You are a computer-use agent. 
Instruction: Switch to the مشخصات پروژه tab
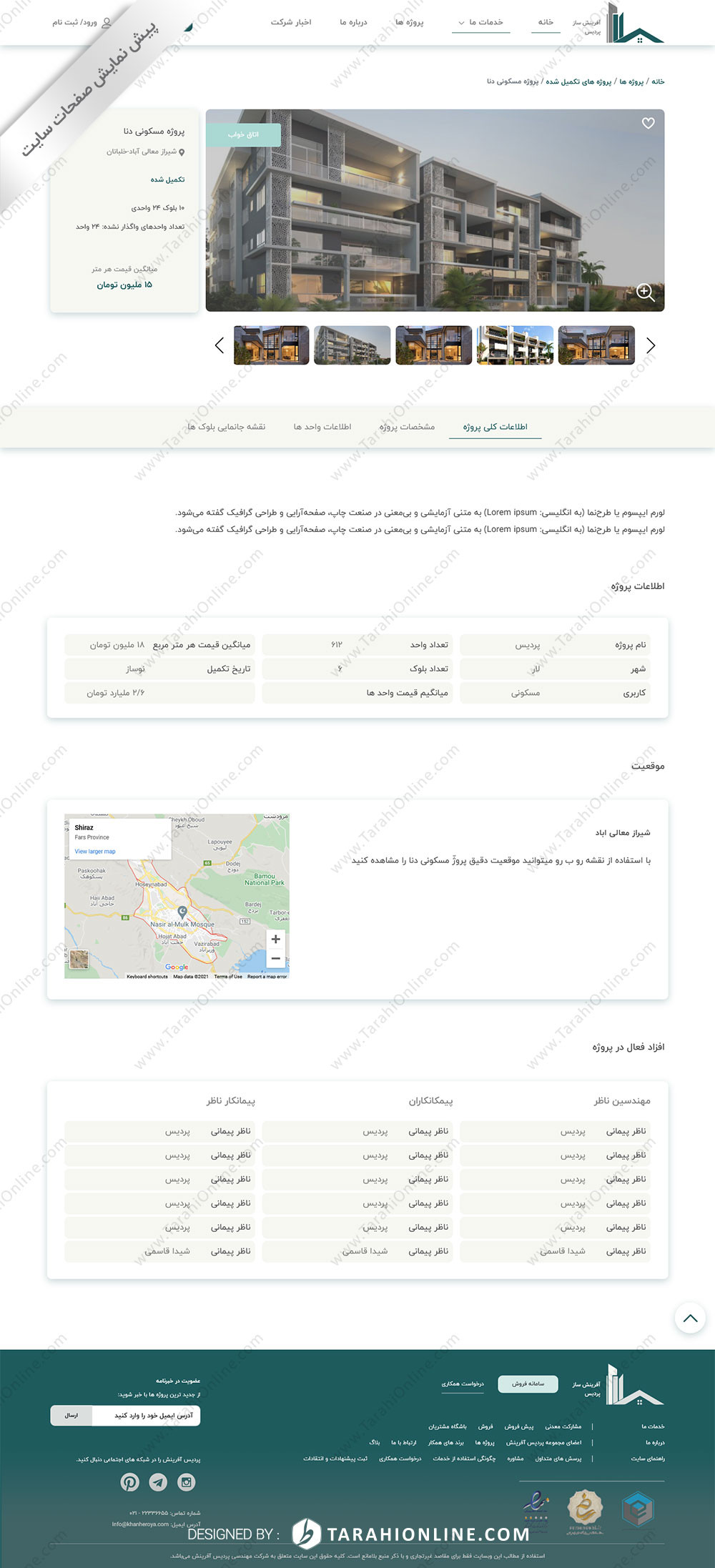[407, 427]
